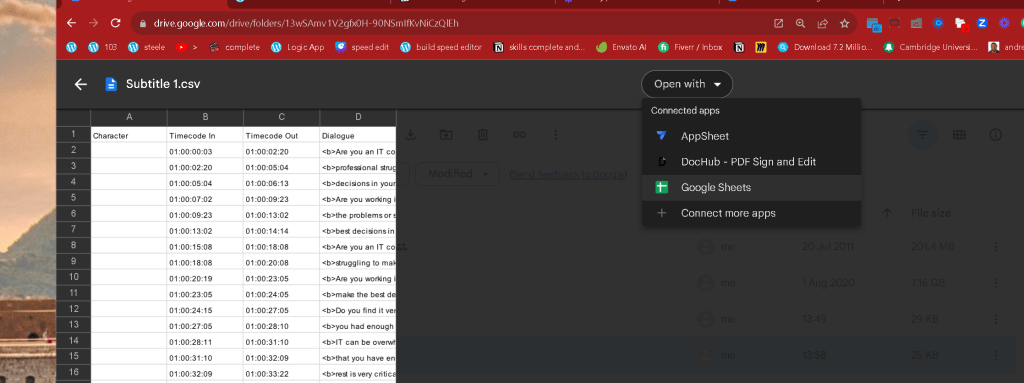Open the Fiverr / Inbox bookmark
Image resolution: width=1024 pixels, height=383 pixels.
point(690,47)
